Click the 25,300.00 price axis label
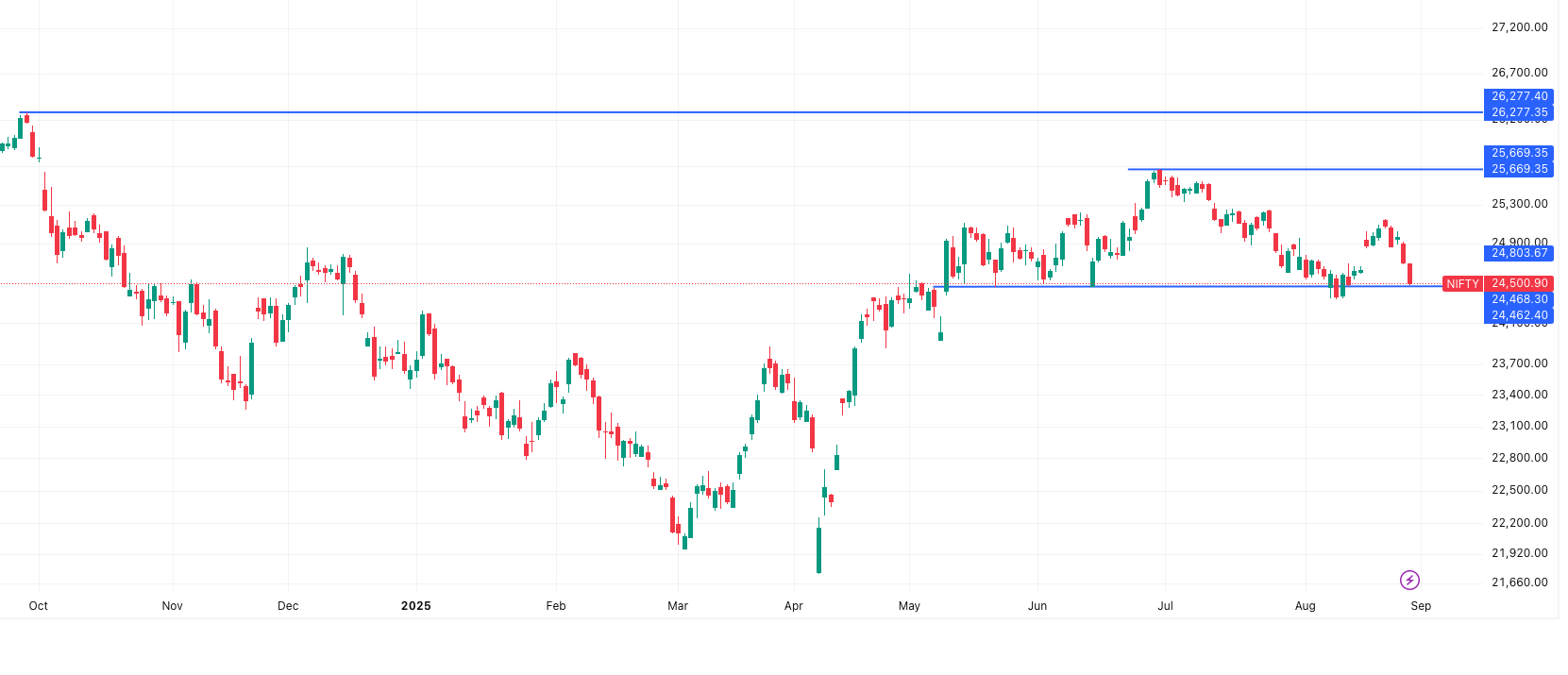 coord(1519,204)
